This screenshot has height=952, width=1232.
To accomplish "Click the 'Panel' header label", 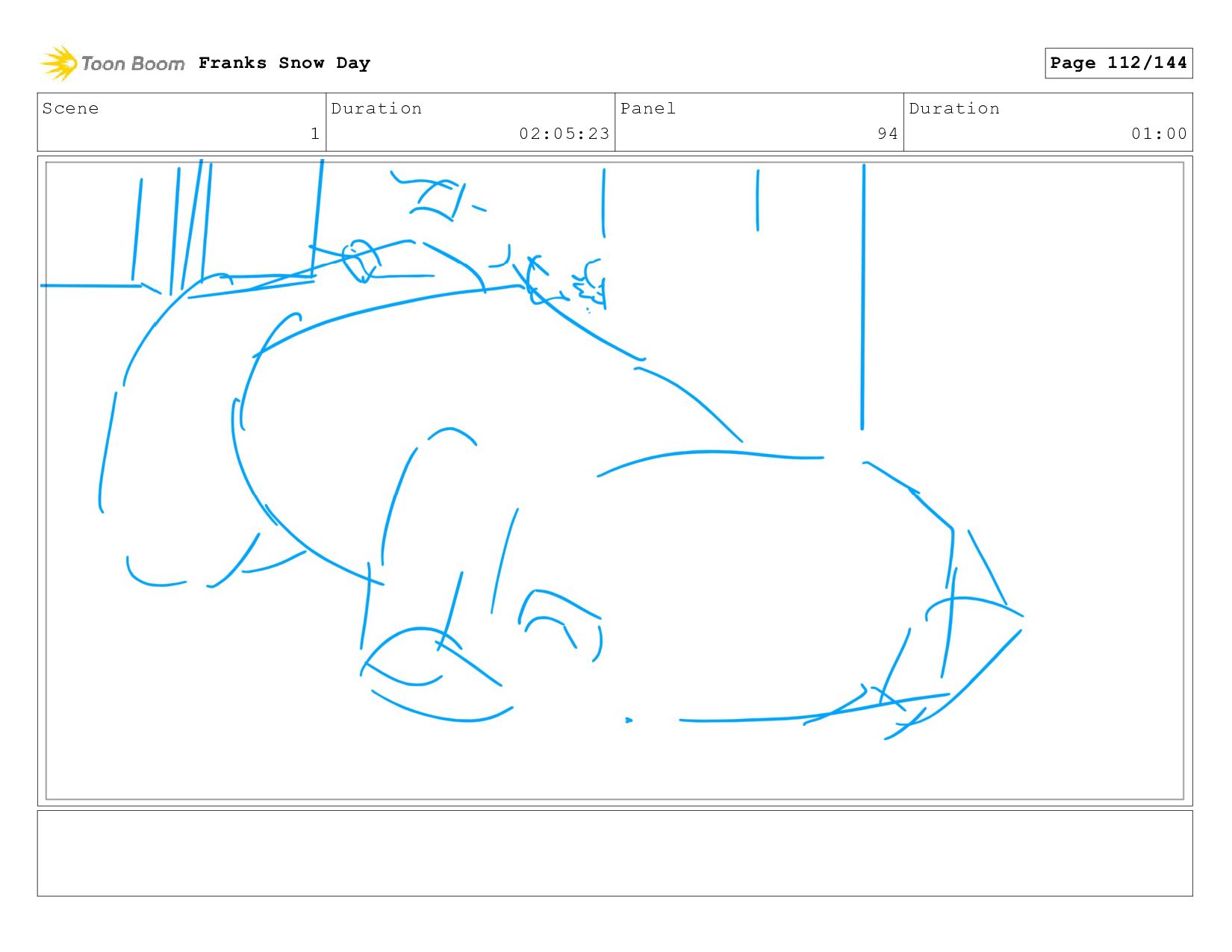I will (648, 108).
